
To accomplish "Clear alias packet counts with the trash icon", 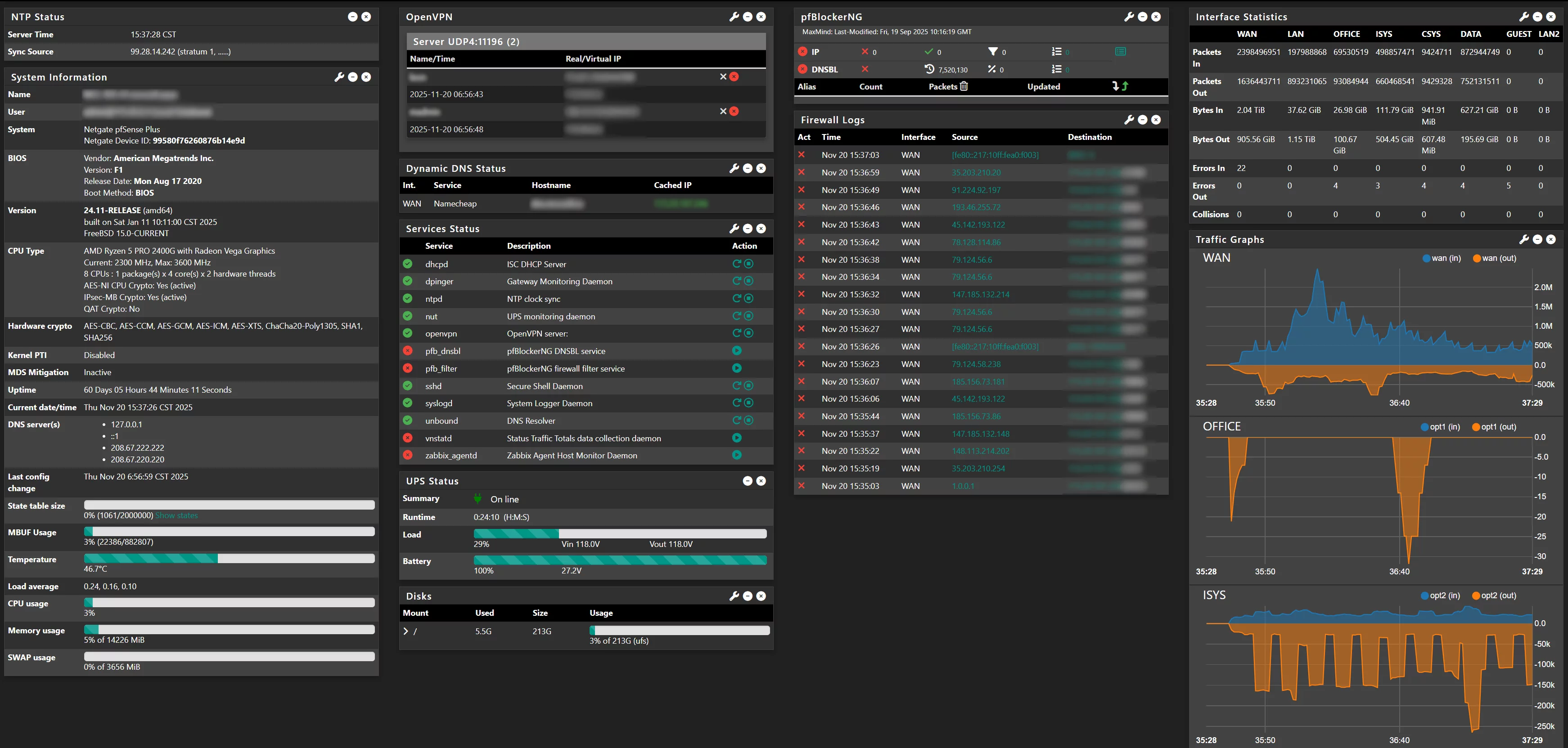I will tap(963, 86).
